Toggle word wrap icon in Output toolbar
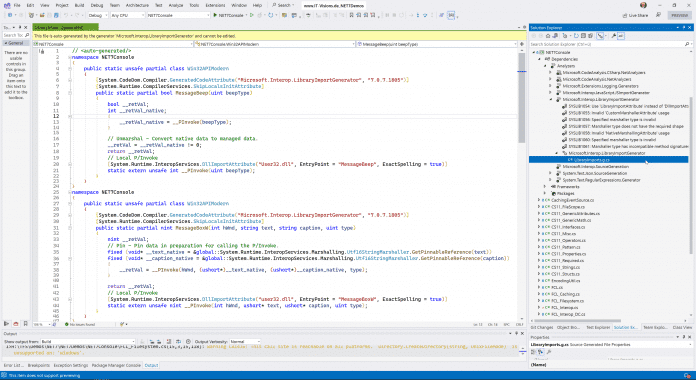Image resolution: width=696 pixels, height=380 pixels. pos(178,342)
